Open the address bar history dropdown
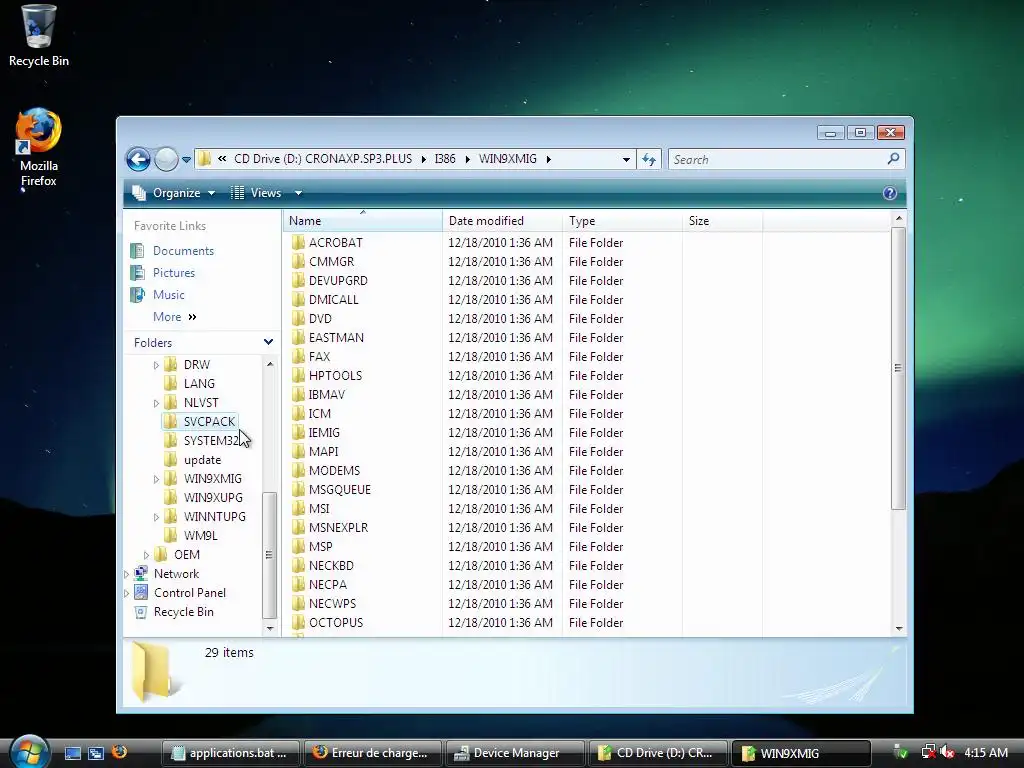The width and height of the screenshot is (1024, 768). [x=626, y=159]
